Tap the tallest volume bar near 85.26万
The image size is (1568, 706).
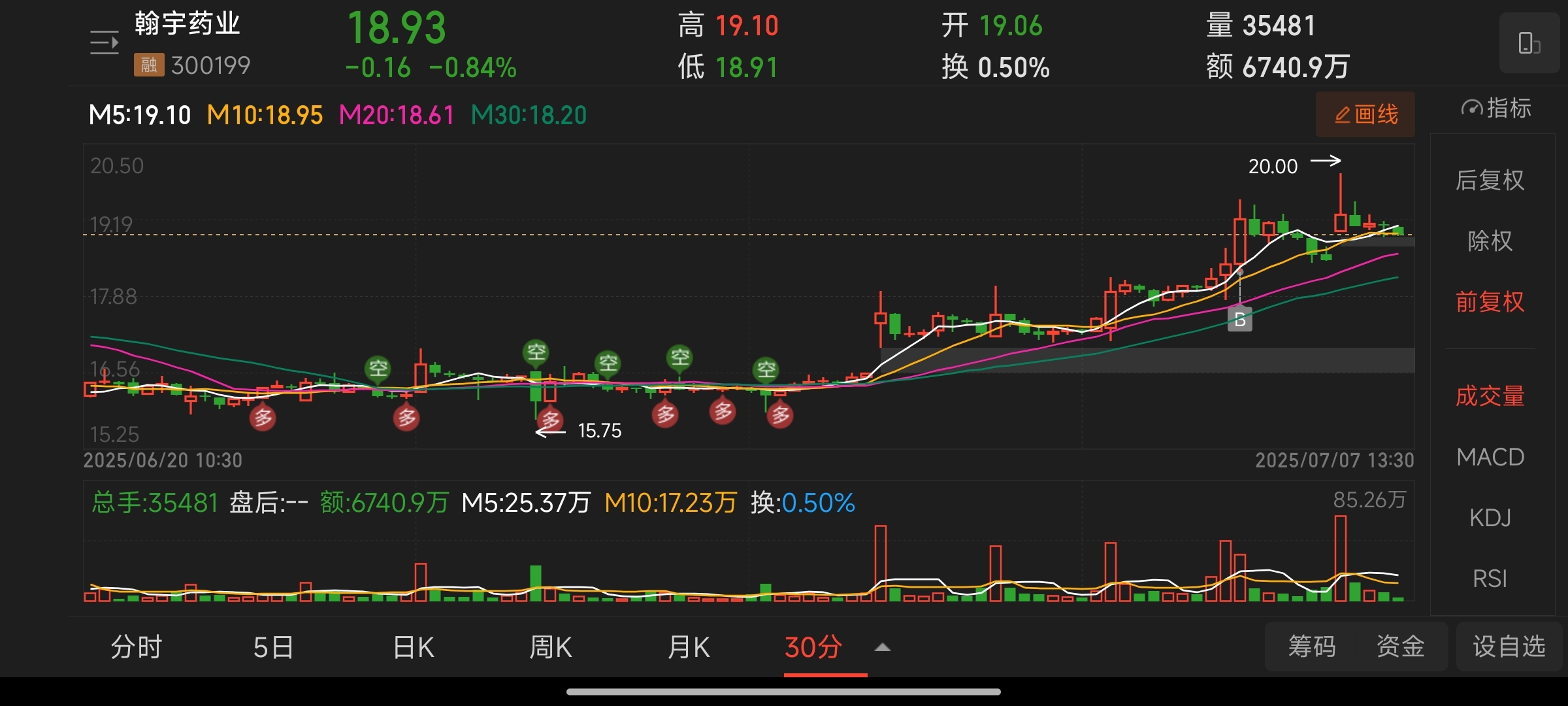[1341, 558]
